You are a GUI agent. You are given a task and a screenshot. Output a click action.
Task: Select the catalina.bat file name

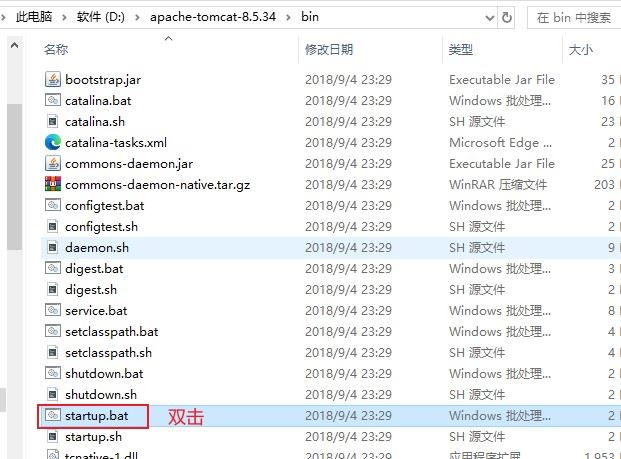(98, 101)
